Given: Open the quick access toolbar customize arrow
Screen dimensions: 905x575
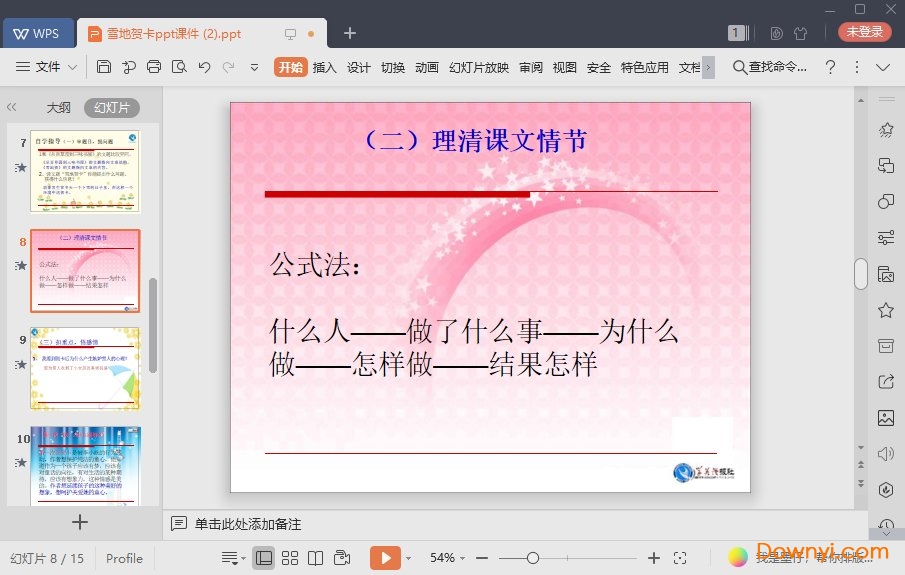Looking at the screenshot, I should [254, 68].
